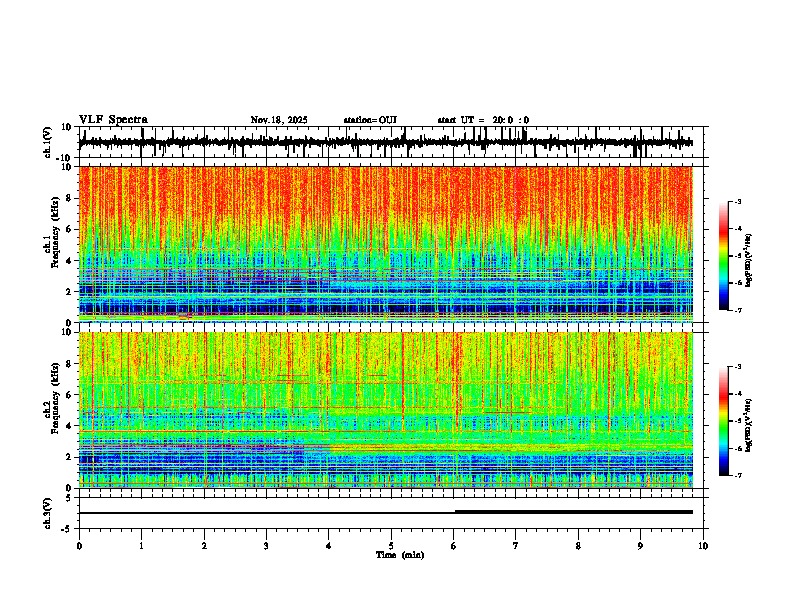Screen dimensions: 792x612
Task: Select the date label "Nov.18, 2025"
Action: (x=279, y=120)
